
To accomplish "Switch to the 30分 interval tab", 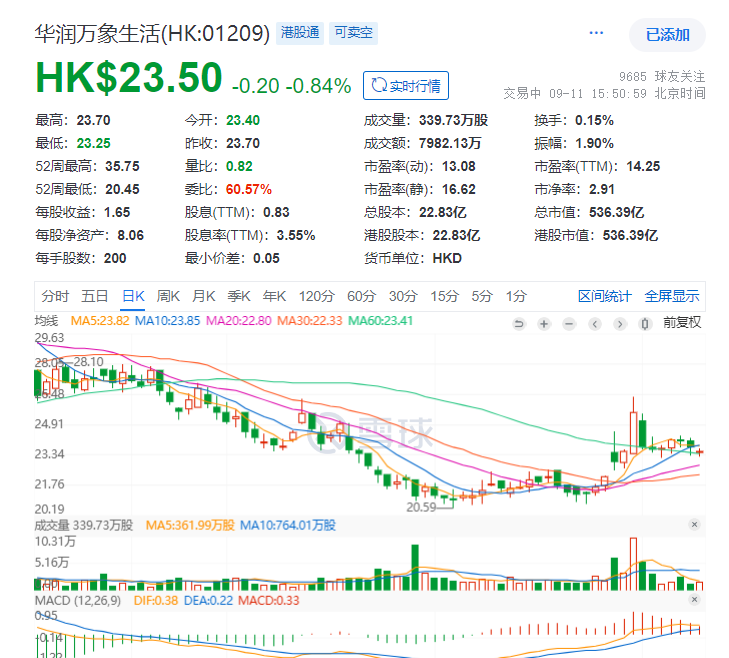I will click(403, 296).
